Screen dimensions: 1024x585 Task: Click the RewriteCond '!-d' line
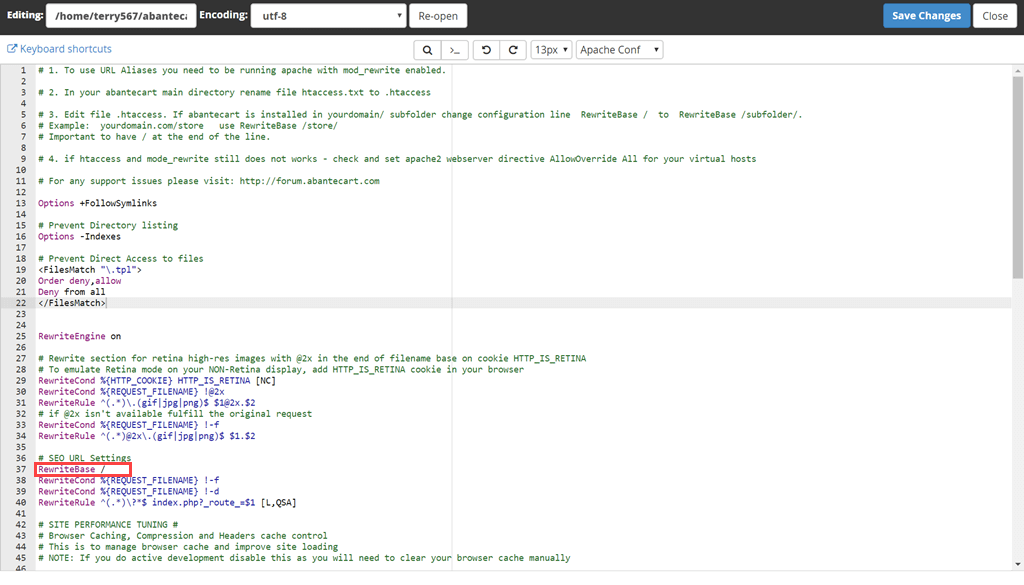click(129, 492)
